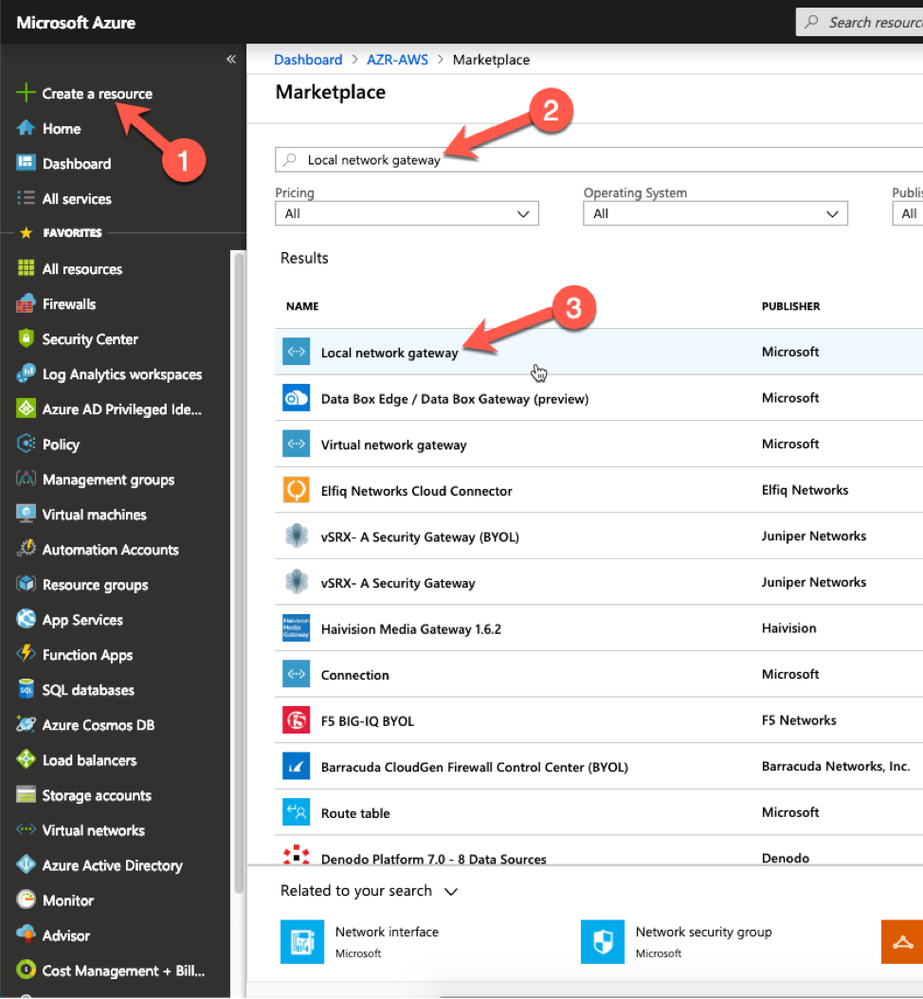Open the Pricing filter dropdown

406,213
